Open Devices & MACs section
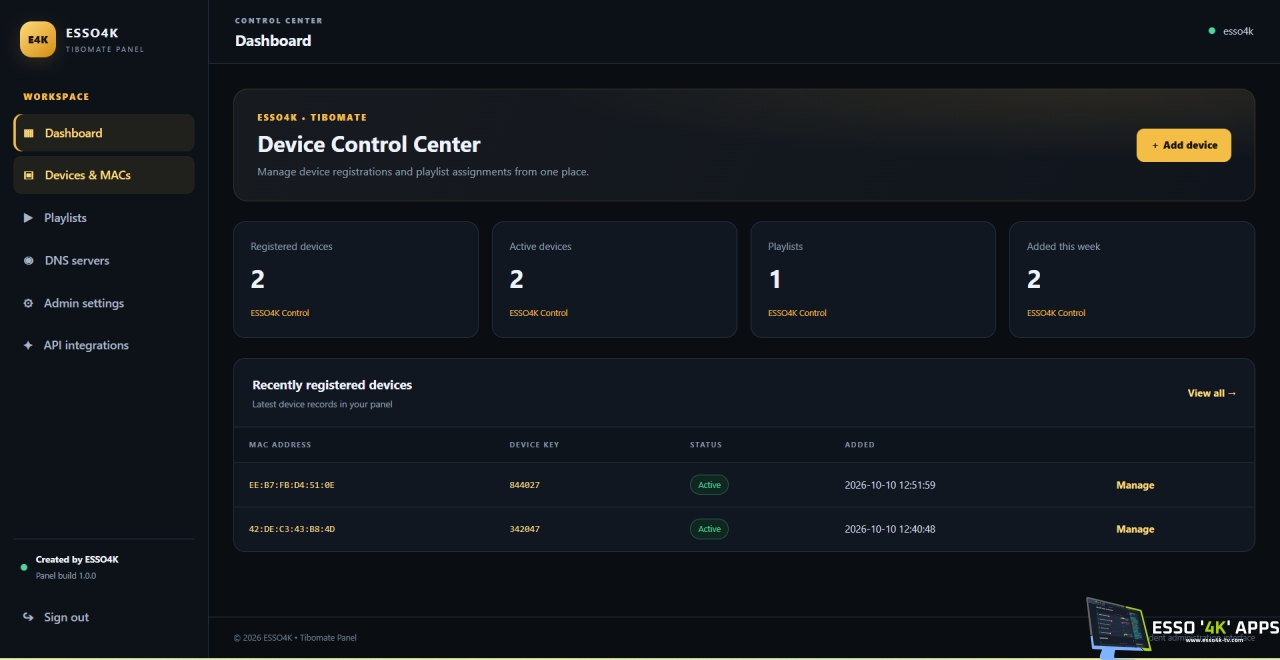The image size is (1280, 660). [104, 175]
